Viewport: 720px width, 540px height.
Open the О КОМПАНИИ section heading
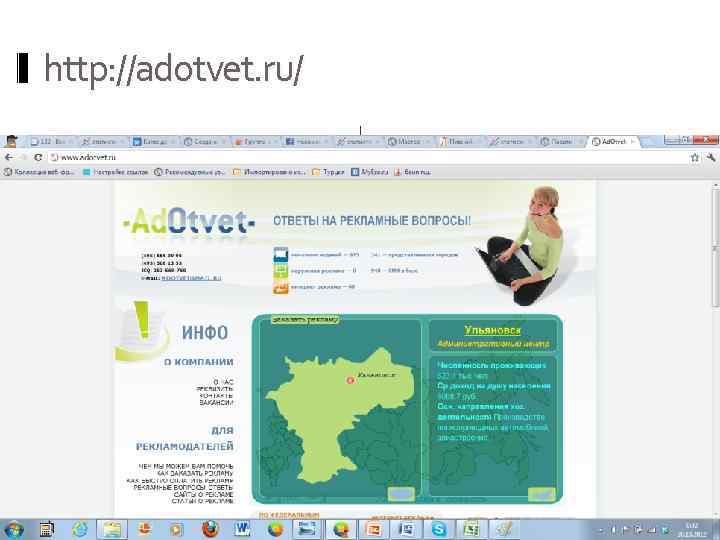point(199,362)
